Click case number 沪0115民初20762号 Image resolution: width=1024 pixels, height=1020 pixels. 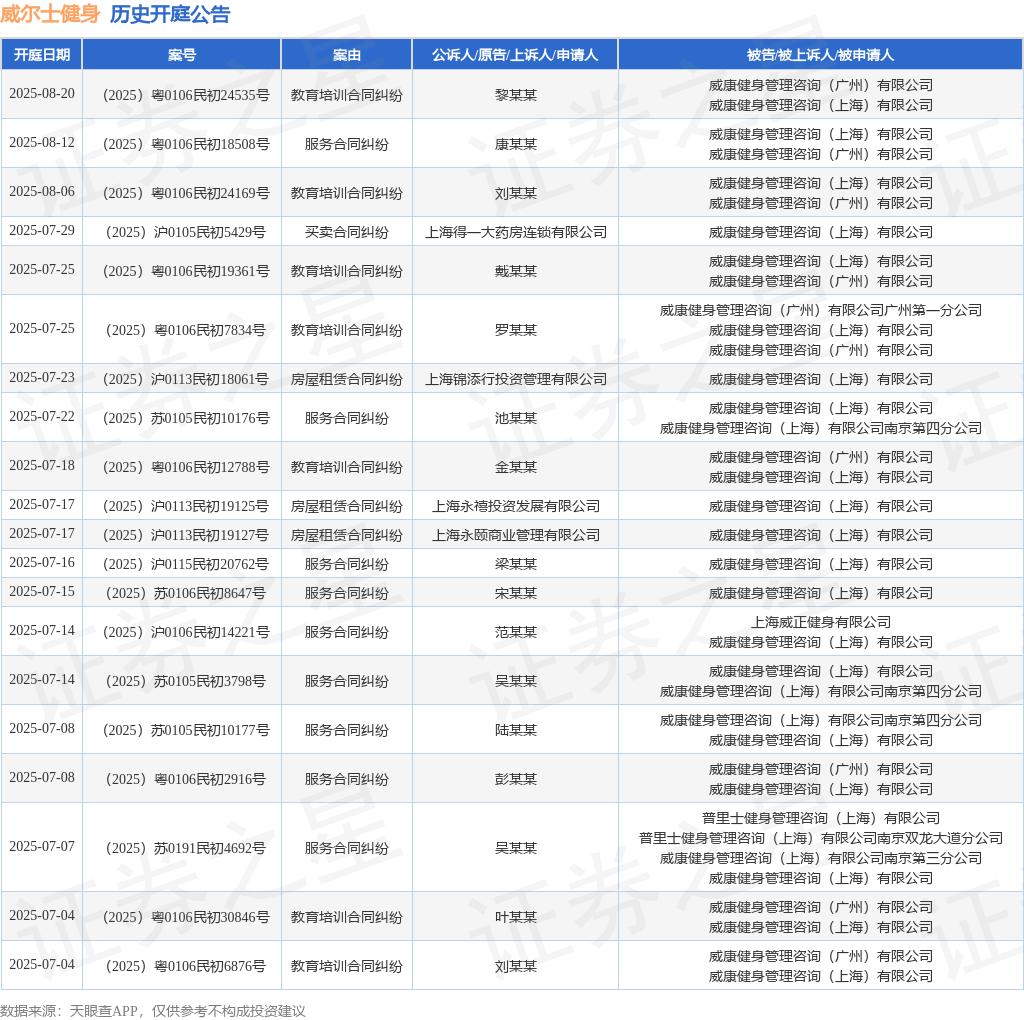(186, 564)
